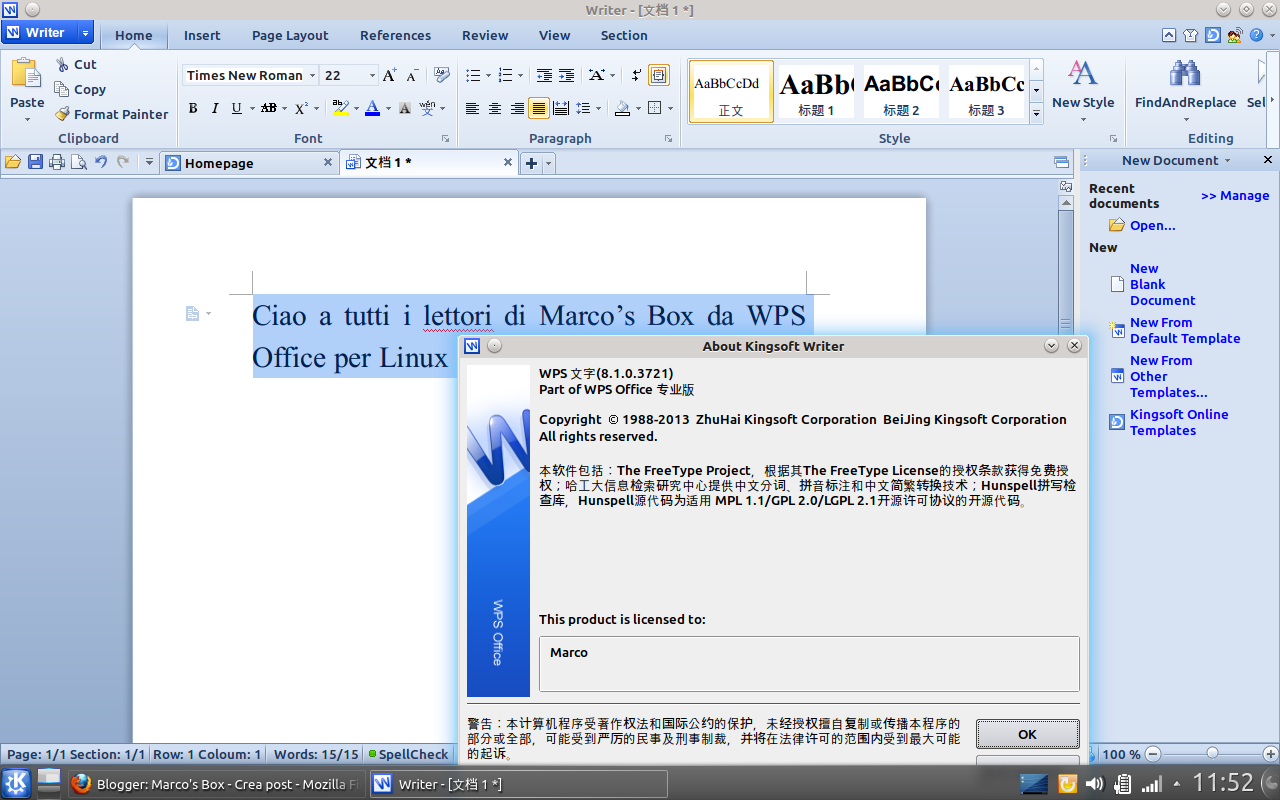This screenshot has height=800, width=1280.
Task: Click OK in About Kingsoft Writer
Action: click(x=1027, y=734)
